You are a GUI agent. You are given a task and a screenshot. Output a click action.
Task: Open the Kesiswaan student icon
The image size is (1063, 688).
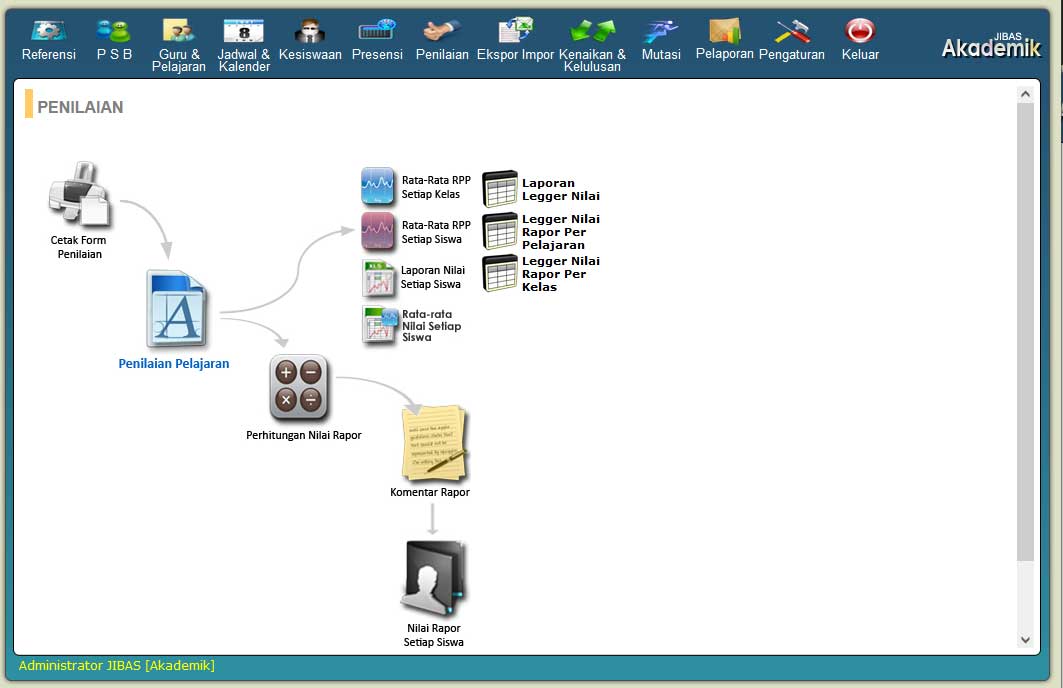tap(310, 31)
